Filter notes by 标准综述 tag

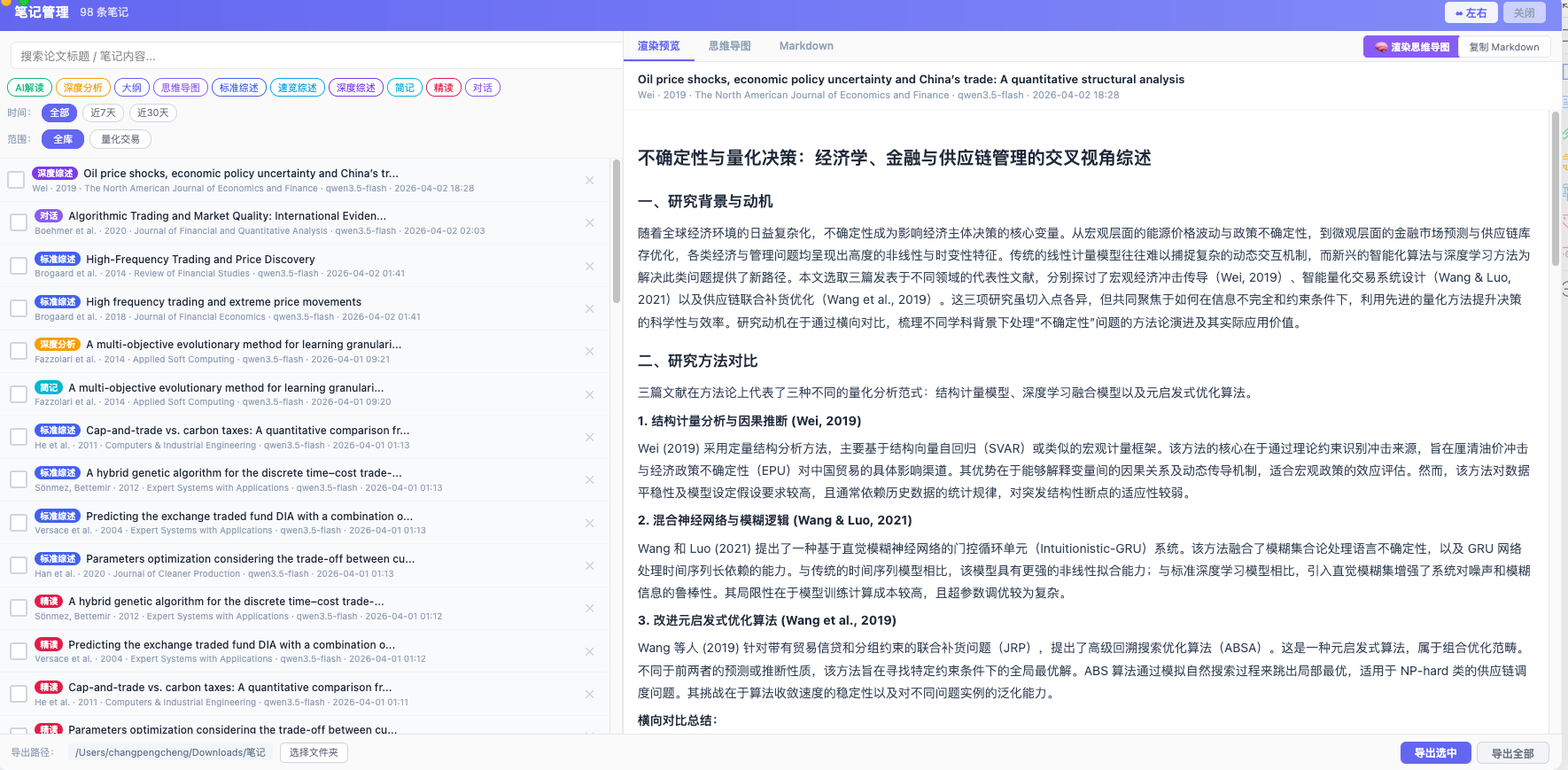(x=239, y=88)
